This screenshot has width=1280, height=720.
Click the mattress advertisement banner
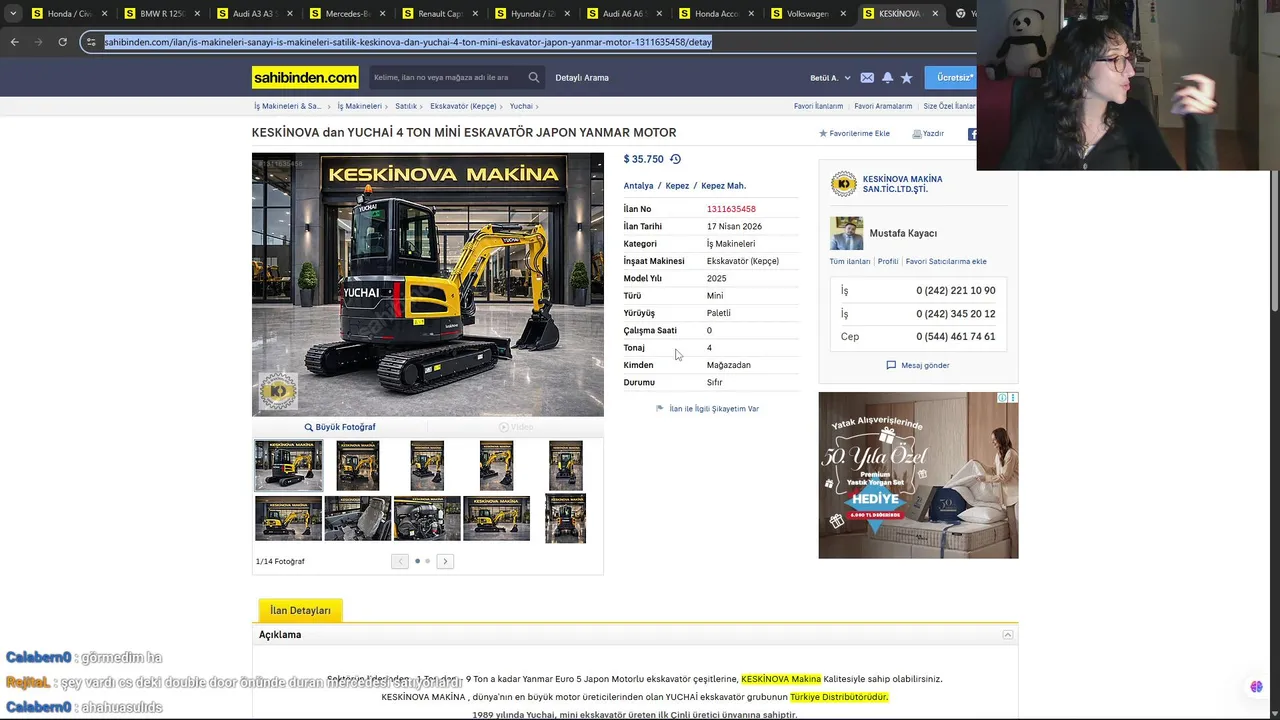(x=918, y=475)
